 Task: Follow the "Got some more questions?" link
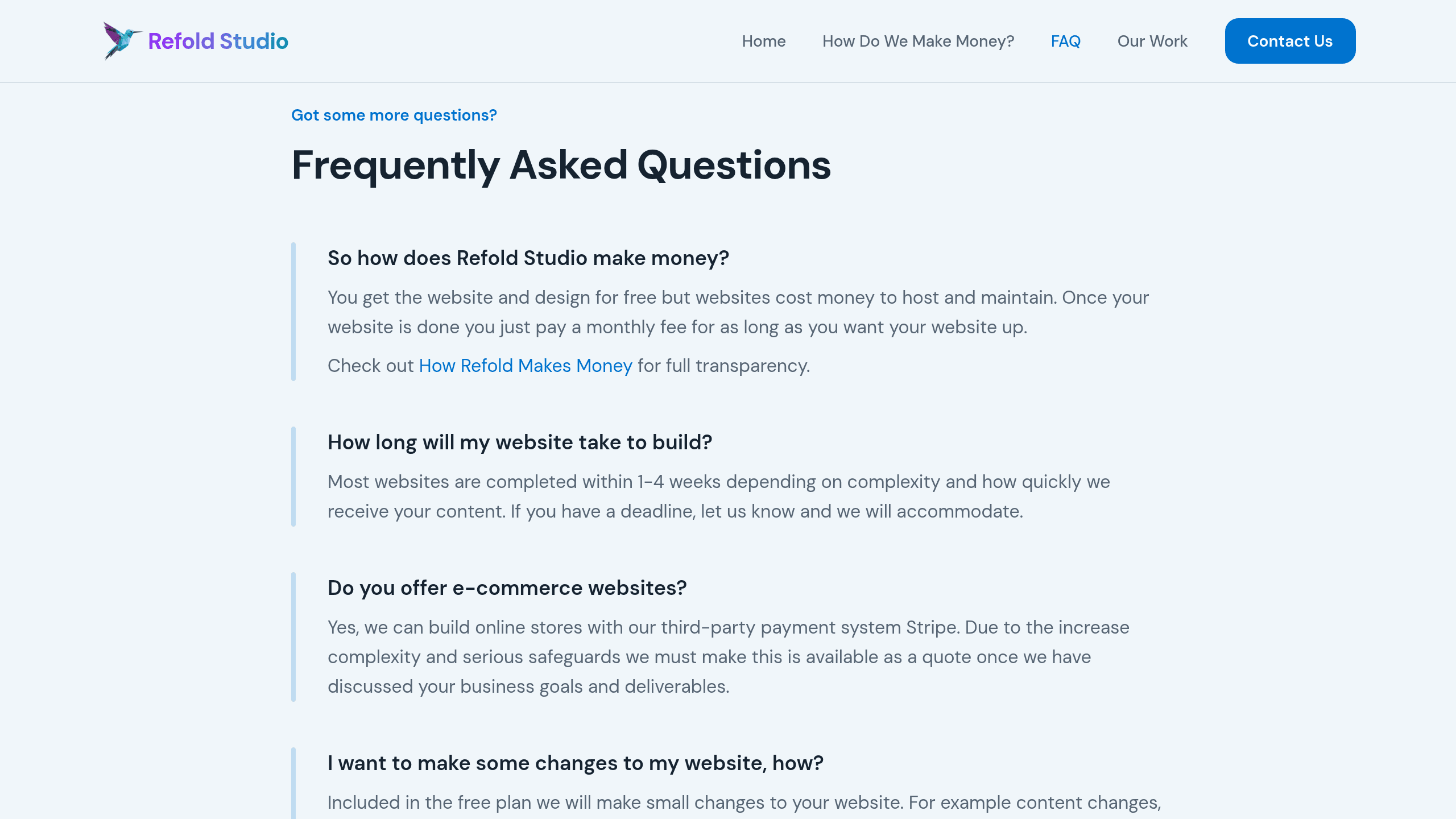394,115
